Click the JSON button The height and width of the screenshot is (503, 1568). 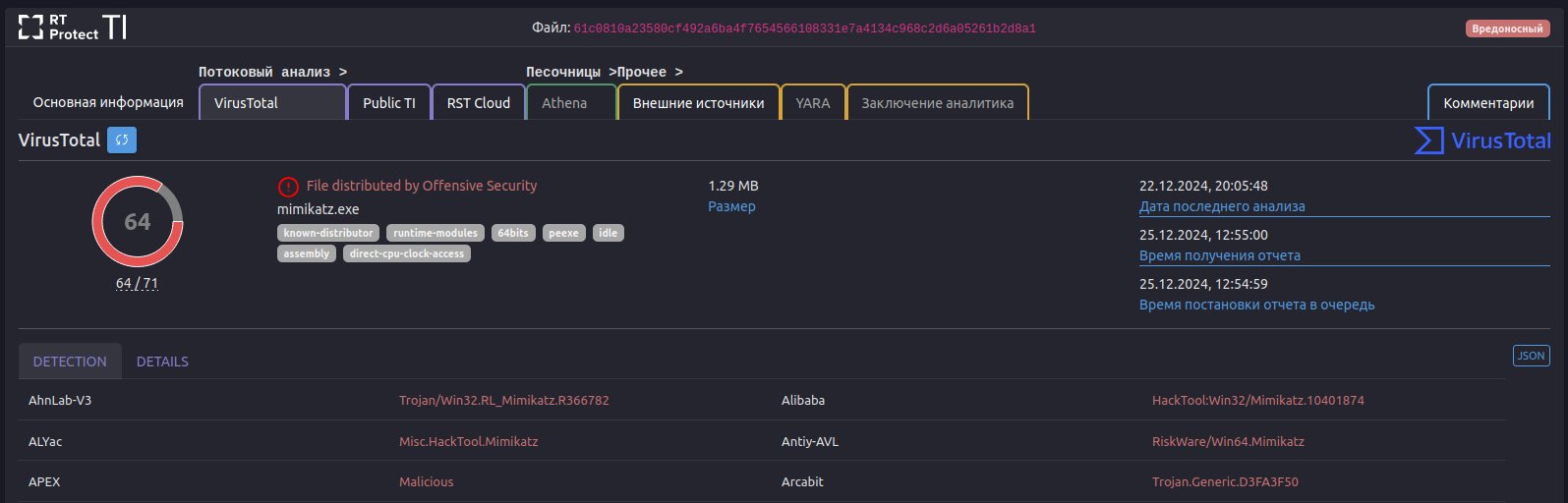[1531, 356]
